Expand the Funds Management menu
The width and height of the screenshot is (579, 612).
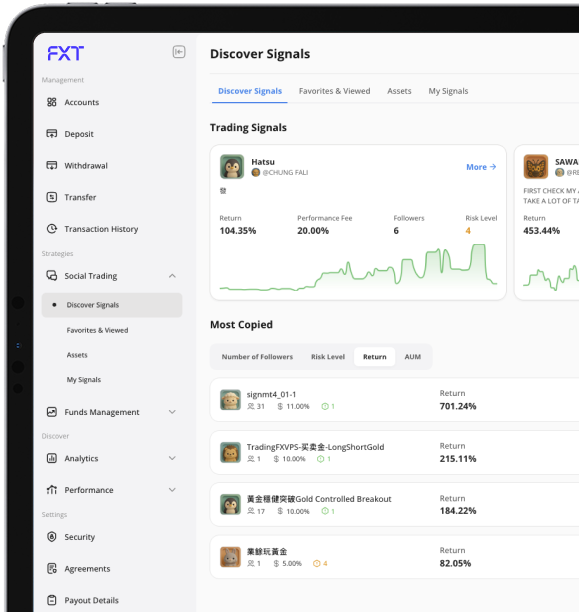[172, 412]
